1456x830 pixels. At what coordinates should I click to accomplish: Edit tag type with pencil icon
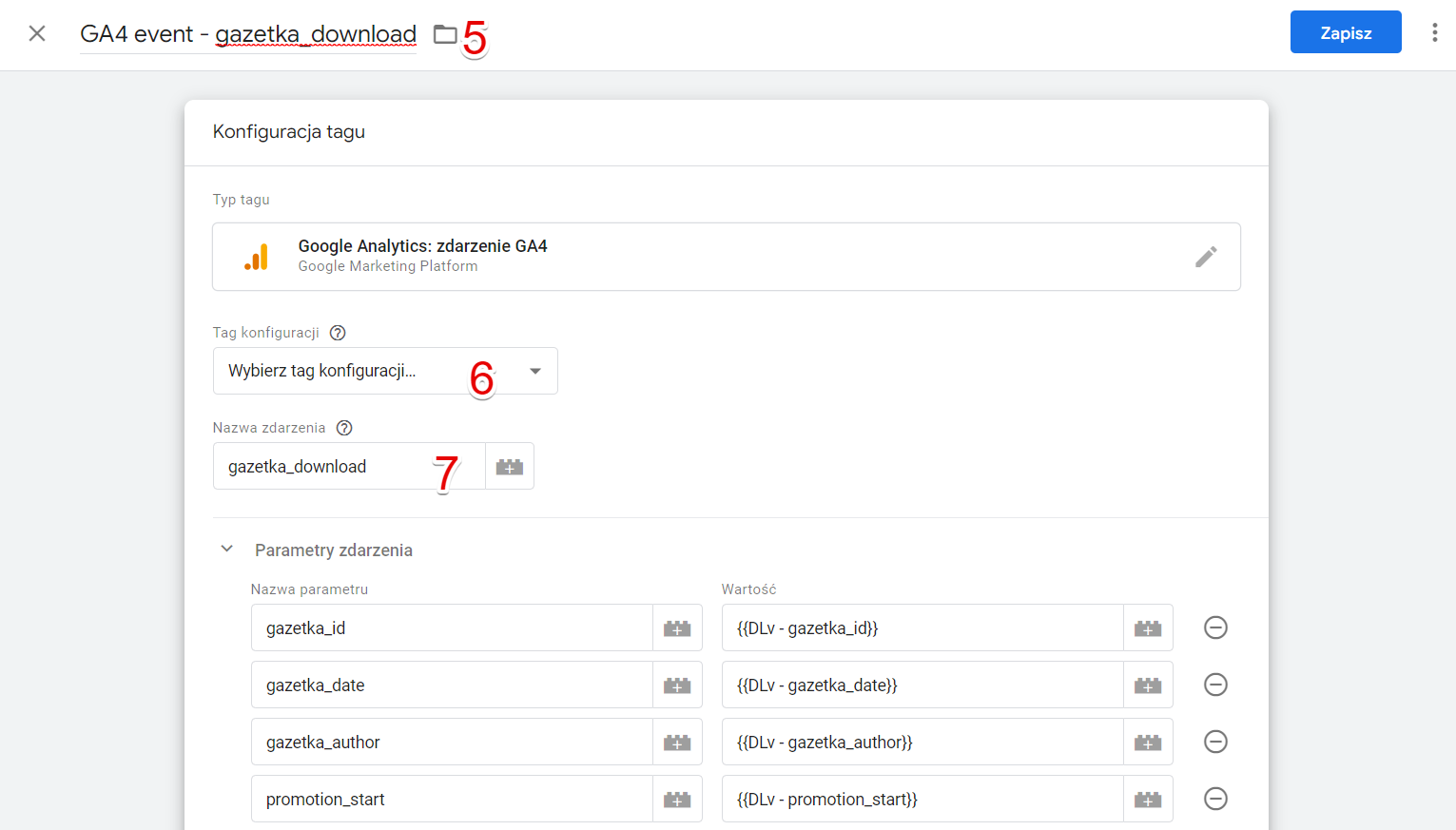click(x=1206, y=257)
